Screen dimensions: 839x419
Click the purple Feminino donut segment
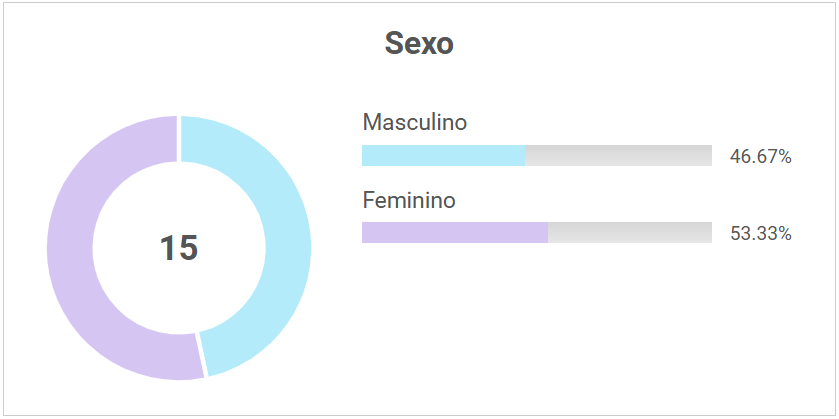pyautogui.click(x=70, y=250)
